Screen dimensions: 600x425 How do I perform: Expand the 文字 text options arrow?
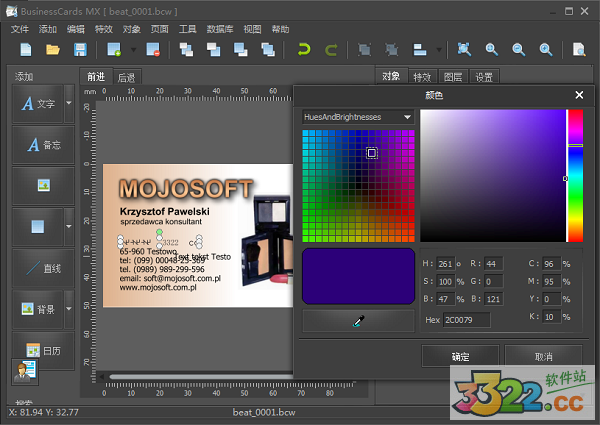tap(69, 104)
